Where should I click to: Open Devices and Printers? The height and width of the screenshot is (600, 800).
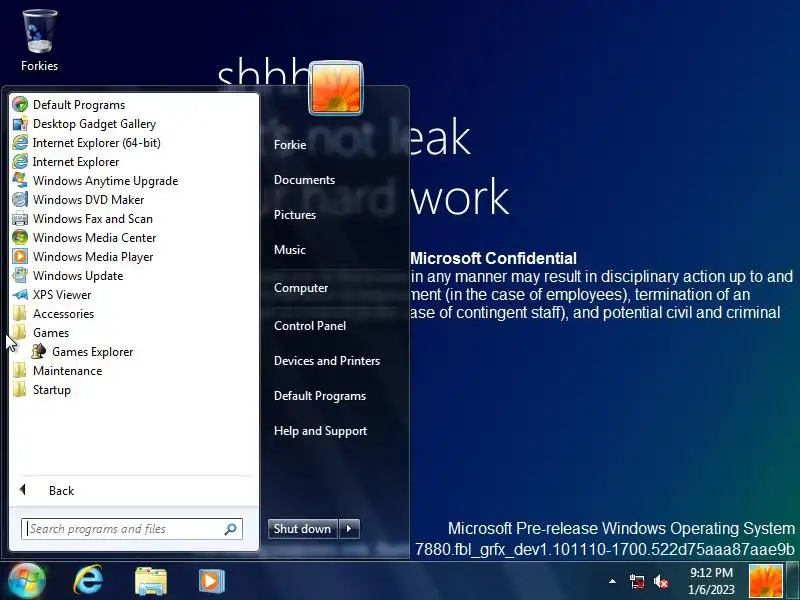click(x=327, y=361)
